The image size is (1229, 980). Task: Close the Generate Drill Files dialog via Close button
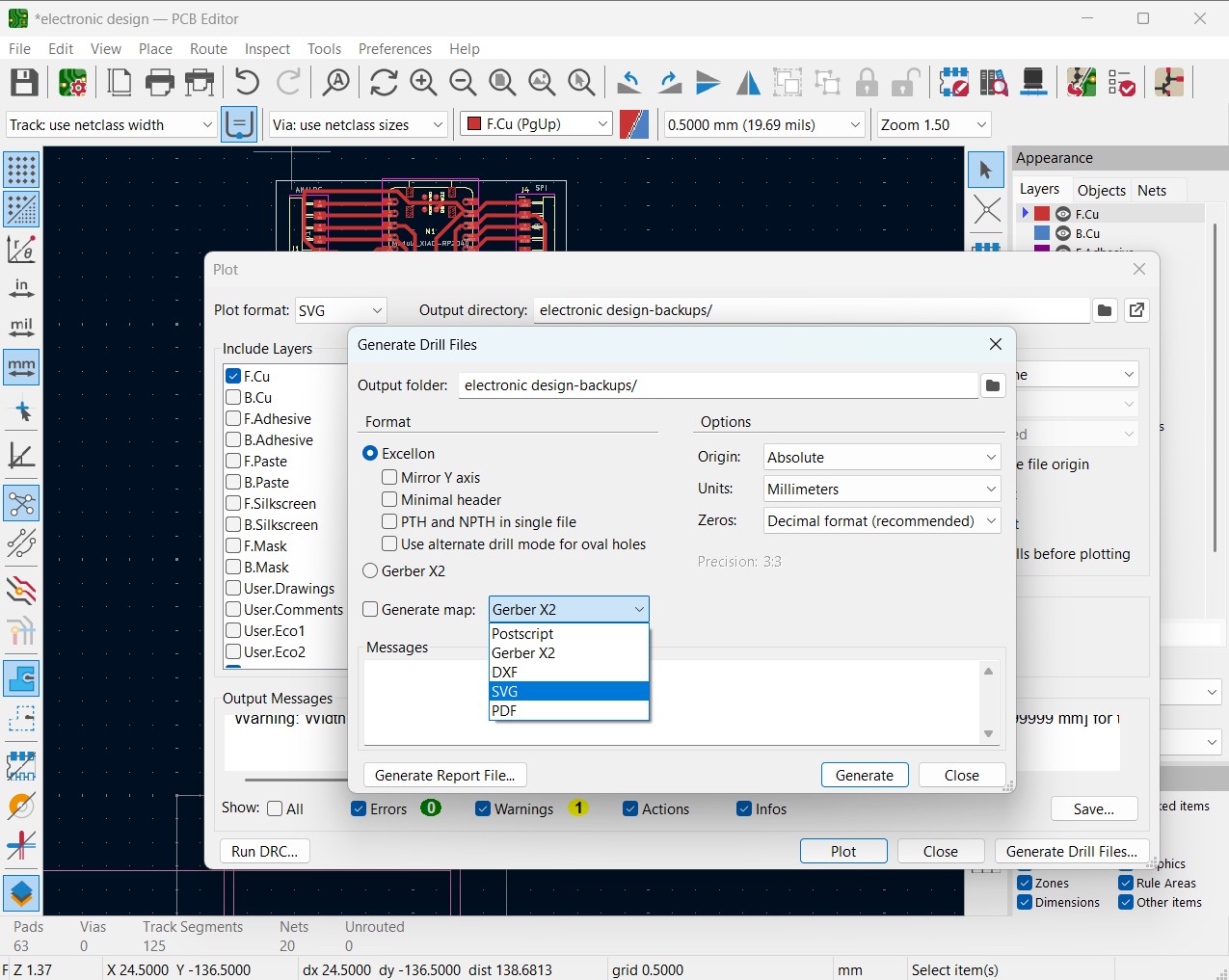[x=962, y=775]
